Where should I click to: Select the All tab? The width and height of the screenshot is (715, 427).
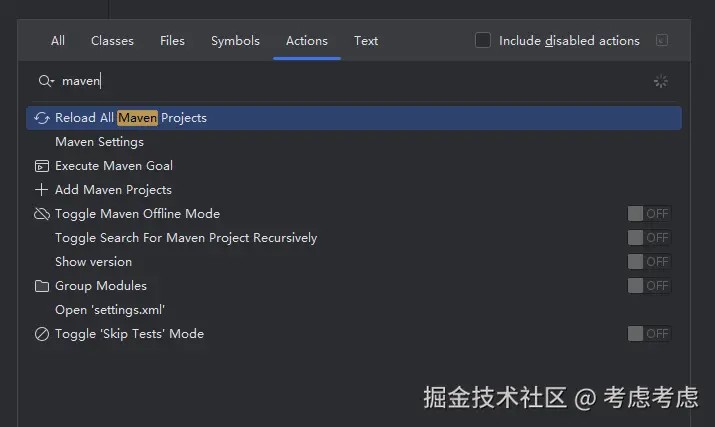coord(58,41)
